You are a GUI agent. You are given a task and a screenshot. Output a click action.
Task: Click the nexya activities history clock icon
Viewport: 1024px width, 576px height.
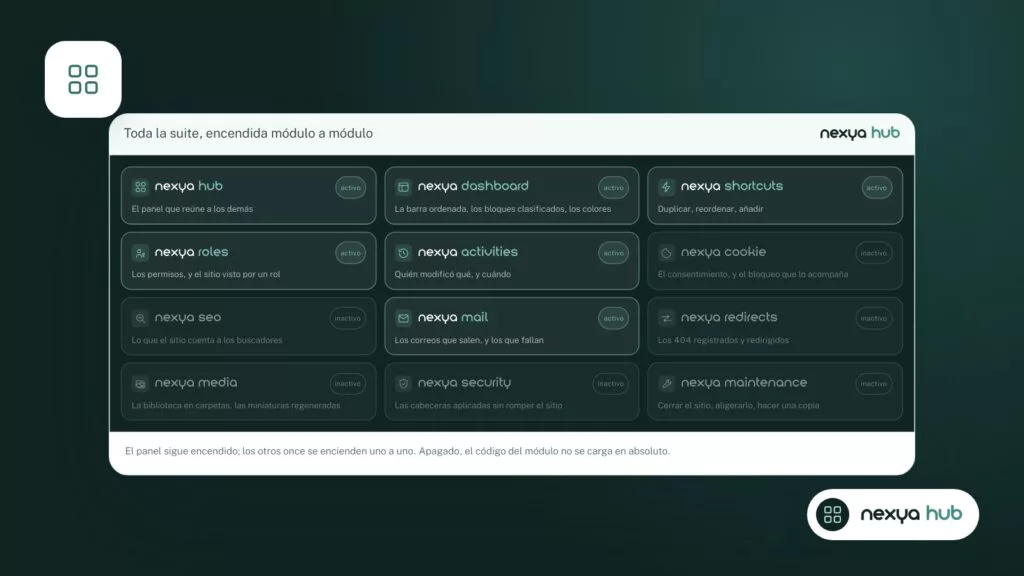[x=403, y=253]
